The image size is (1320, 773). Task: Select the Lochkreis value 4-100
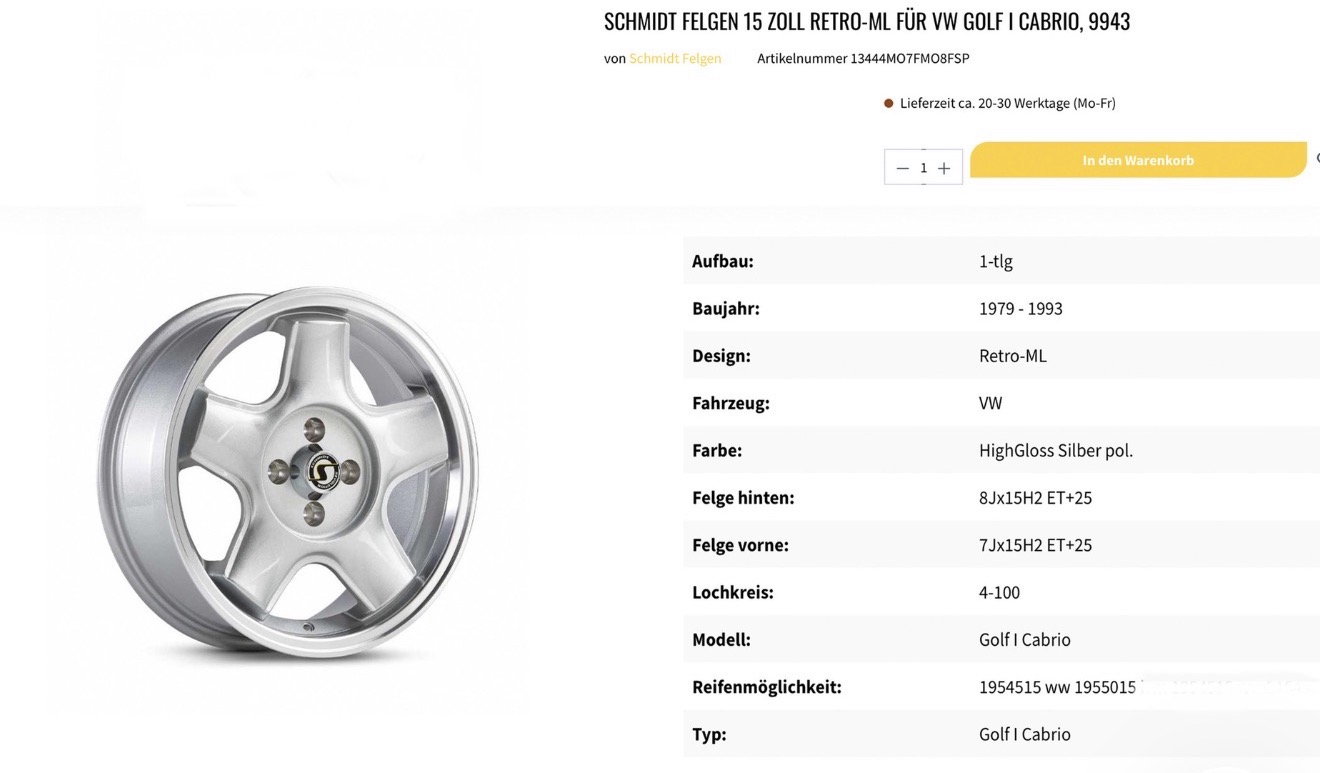pyautogui.click(x=999, y=593)
